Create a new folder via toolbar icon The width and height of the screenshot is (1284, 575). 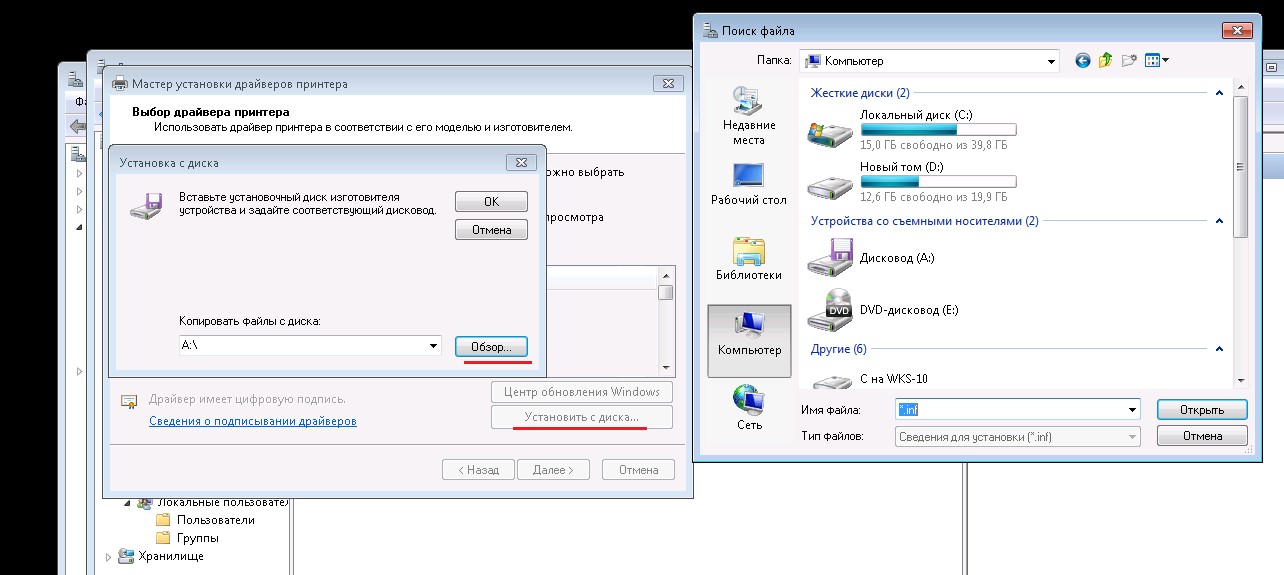pos(1130,61)
